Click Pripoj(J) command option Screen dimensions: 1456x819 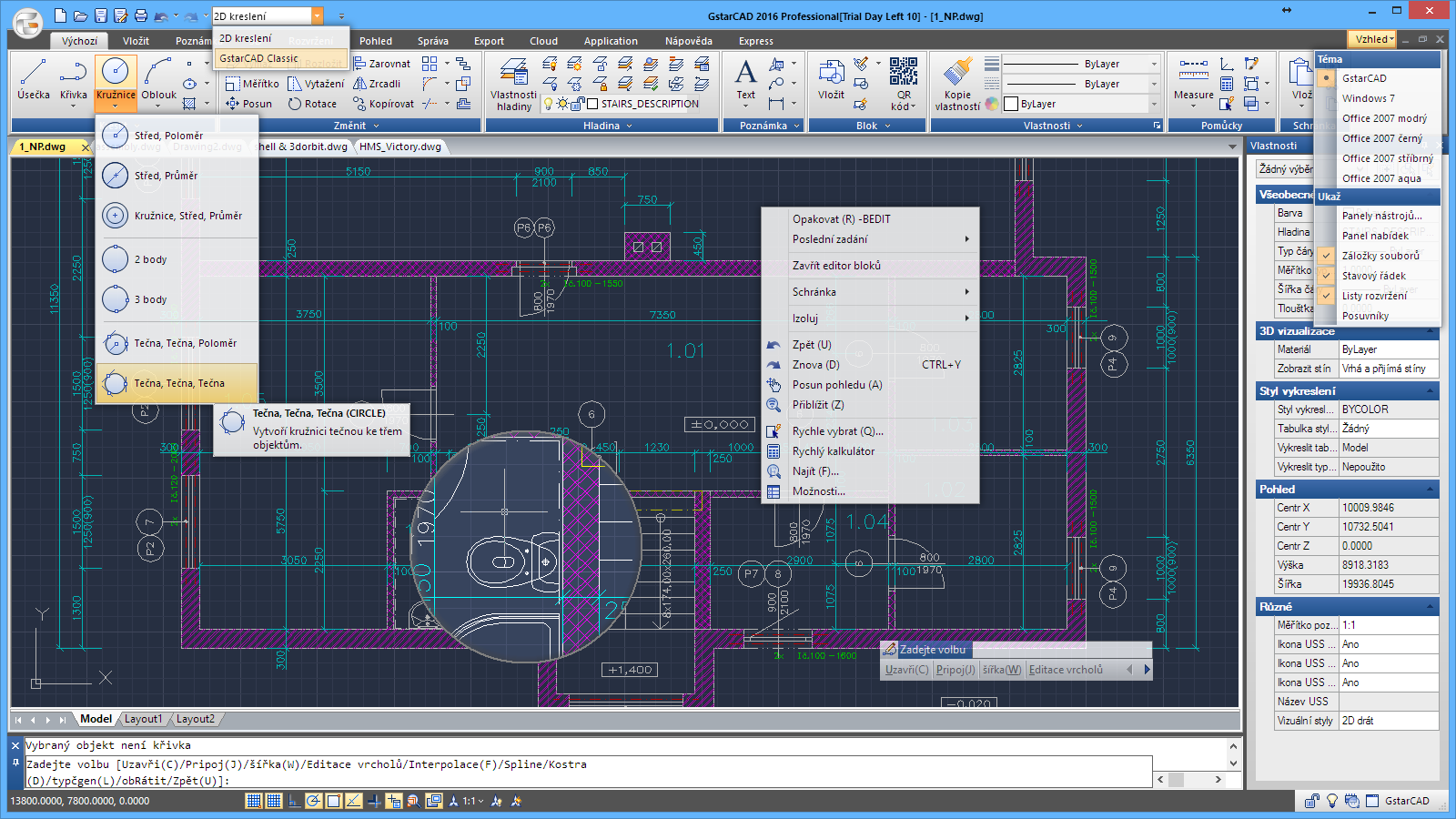tap(955, 670)
